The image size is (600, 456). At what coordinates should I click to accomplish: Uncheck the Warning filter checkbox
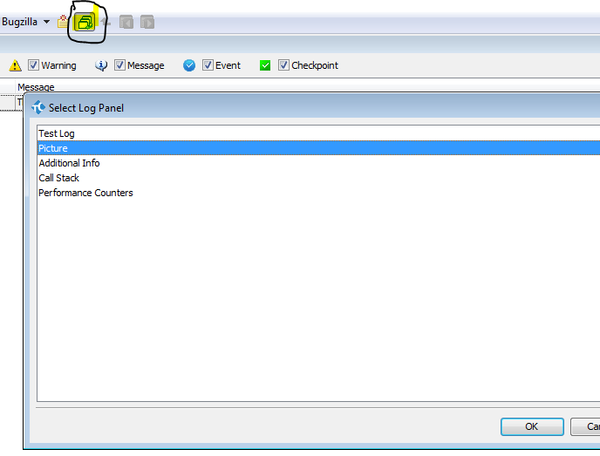pyautogui.click(x=33, y=65)
